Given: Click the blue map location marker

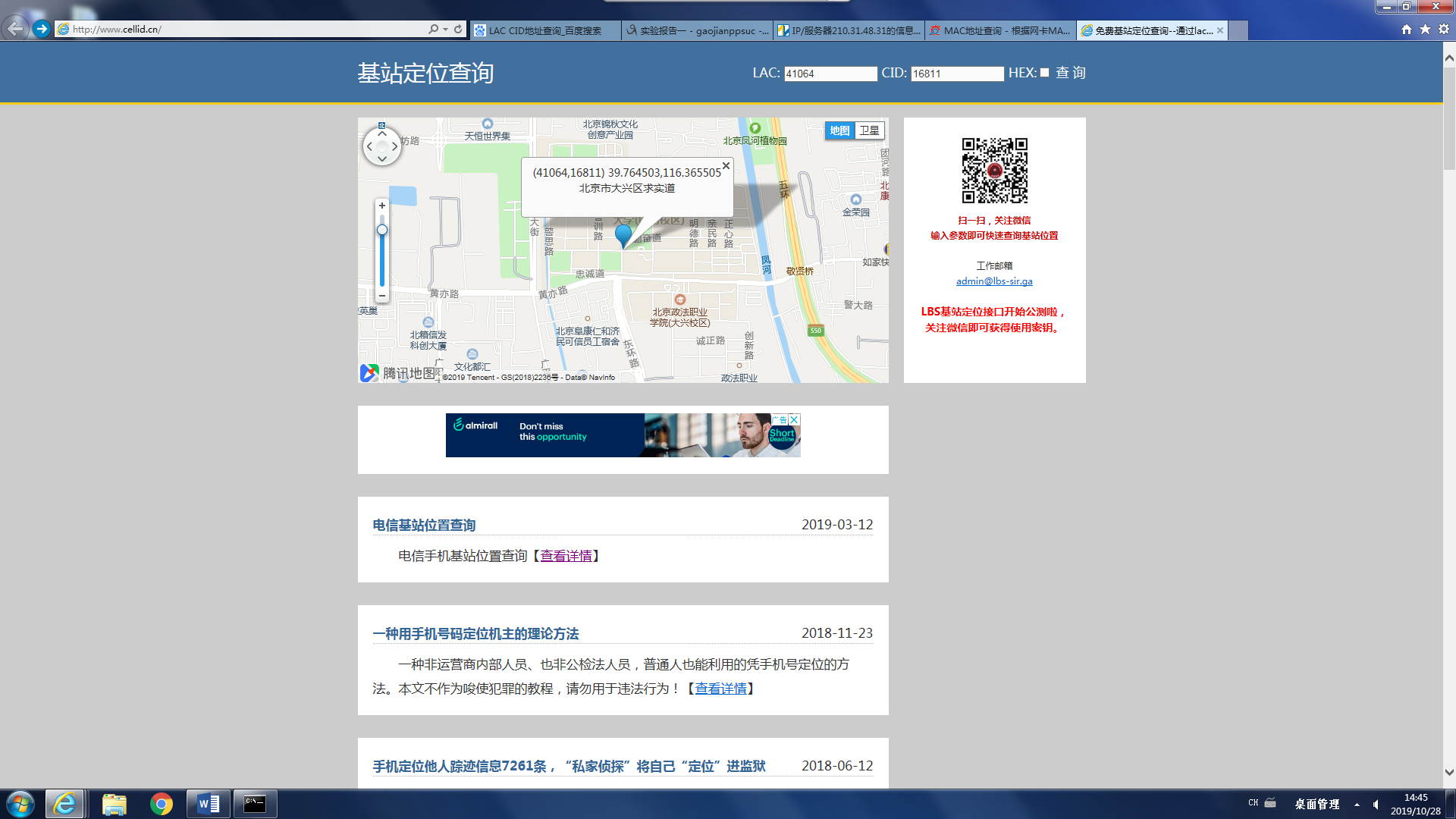Looking at the screenshot, I should pyautogui.click(x=623, y=234).
